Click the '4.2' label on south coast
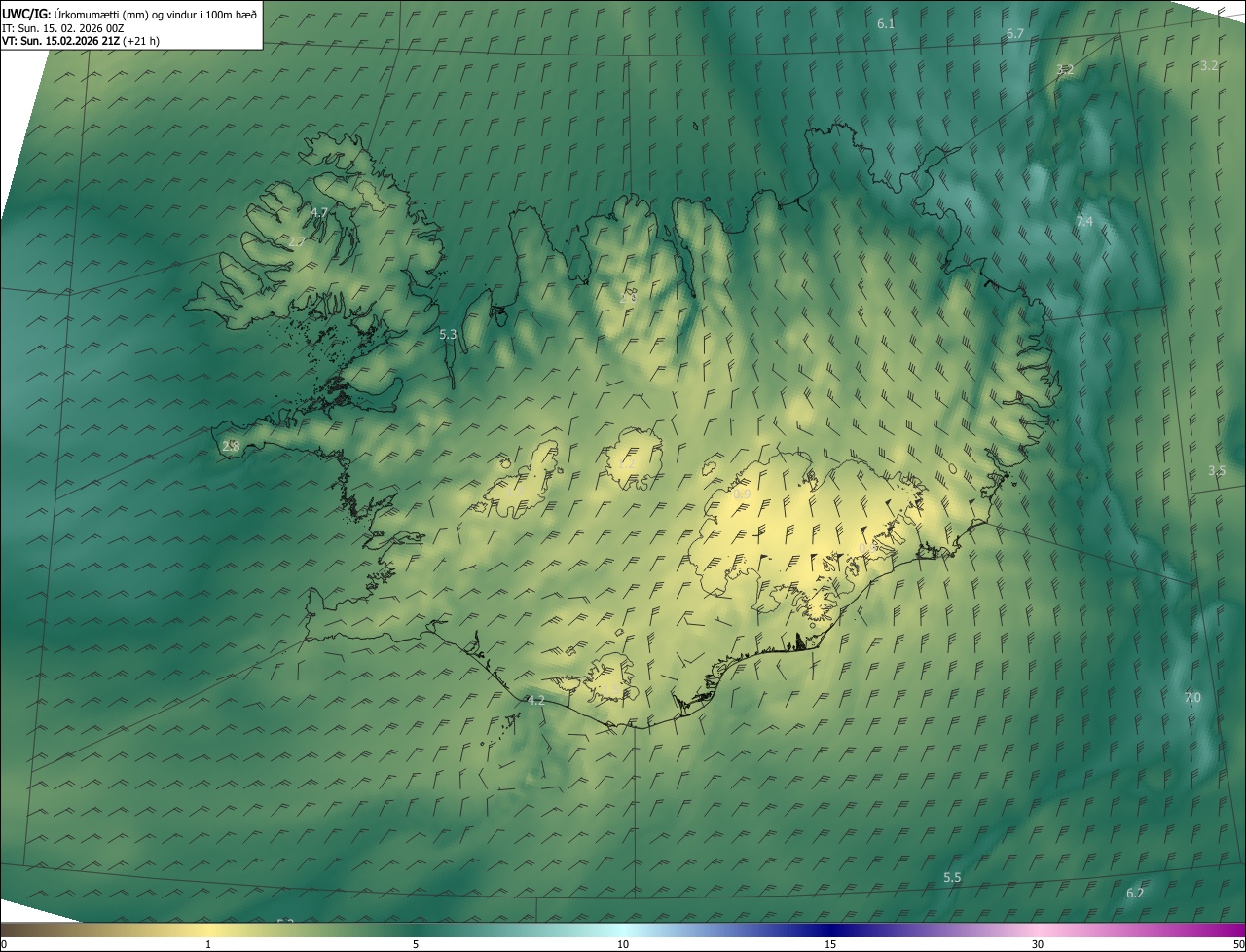 click(535, 700)
